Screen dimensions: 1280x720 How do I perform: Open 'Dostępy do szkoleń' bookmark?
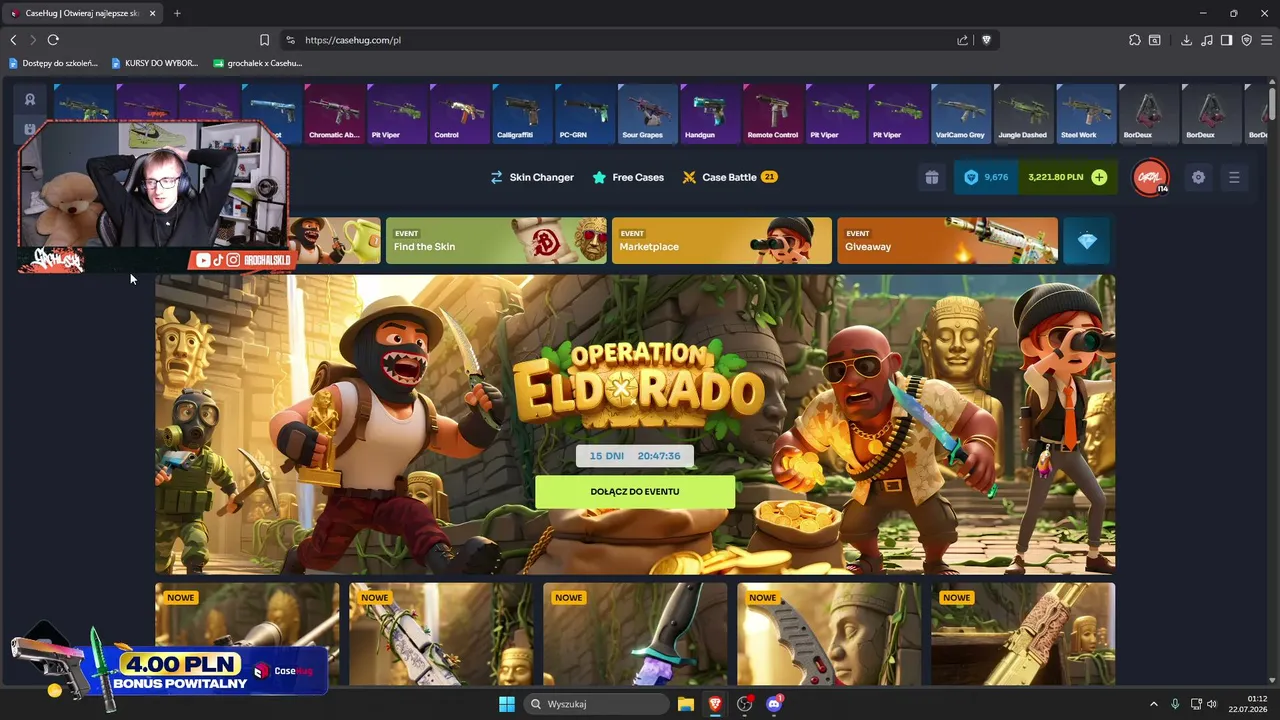click(x=53, y=63)
